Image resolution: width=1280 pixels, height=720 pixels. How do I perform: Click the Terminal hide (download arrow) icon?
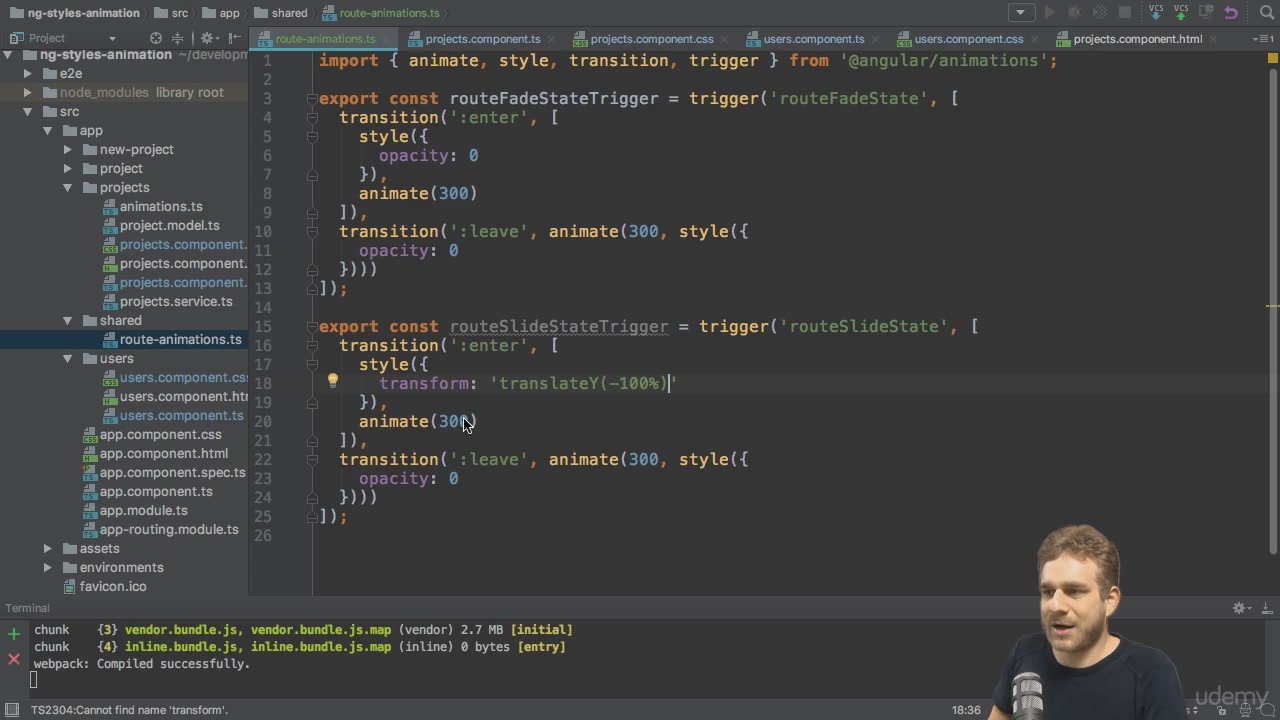click(1266, 608)
